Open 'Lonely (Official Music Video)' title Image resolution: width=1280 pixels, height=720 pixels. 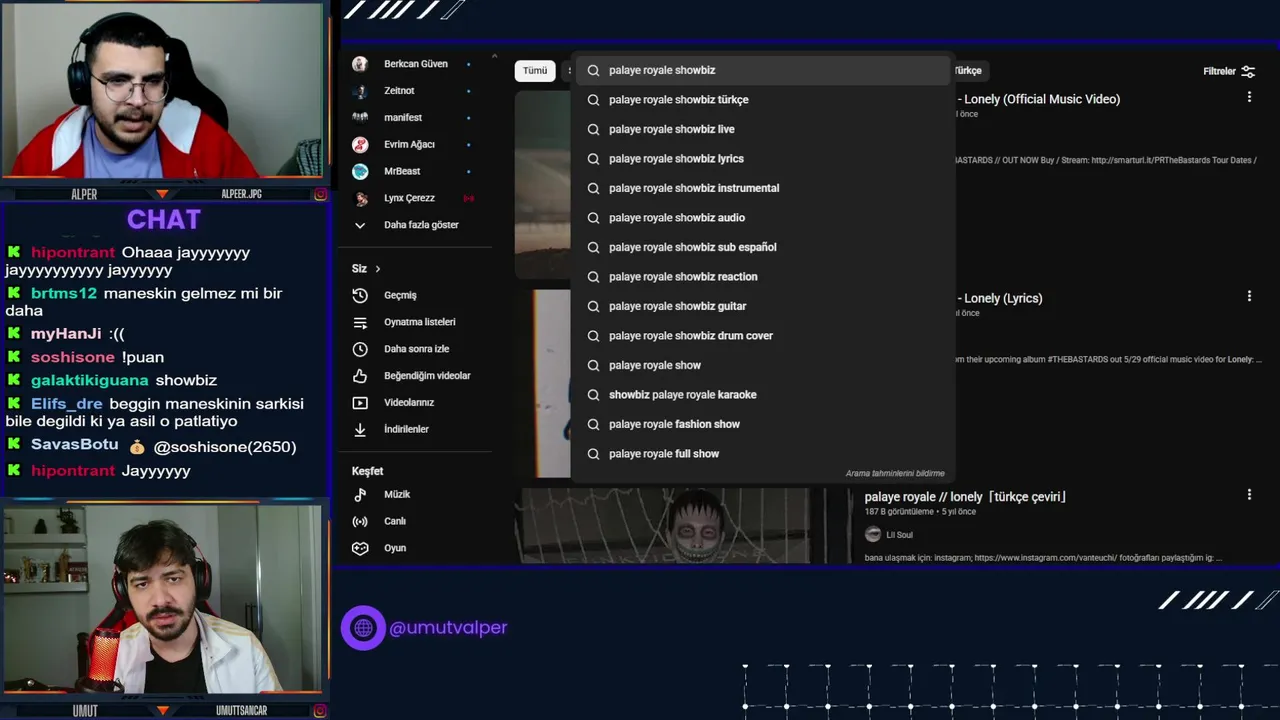click(x=1039, y=99)
